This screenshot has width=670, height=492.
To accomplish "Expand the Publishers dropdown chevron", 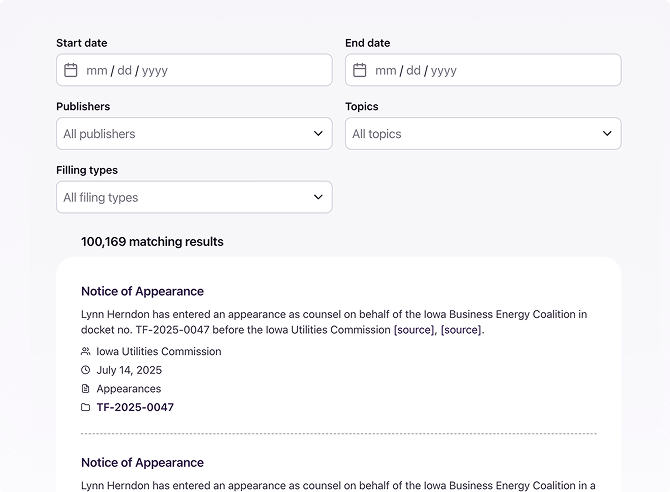I will click(x=318, y=134).
